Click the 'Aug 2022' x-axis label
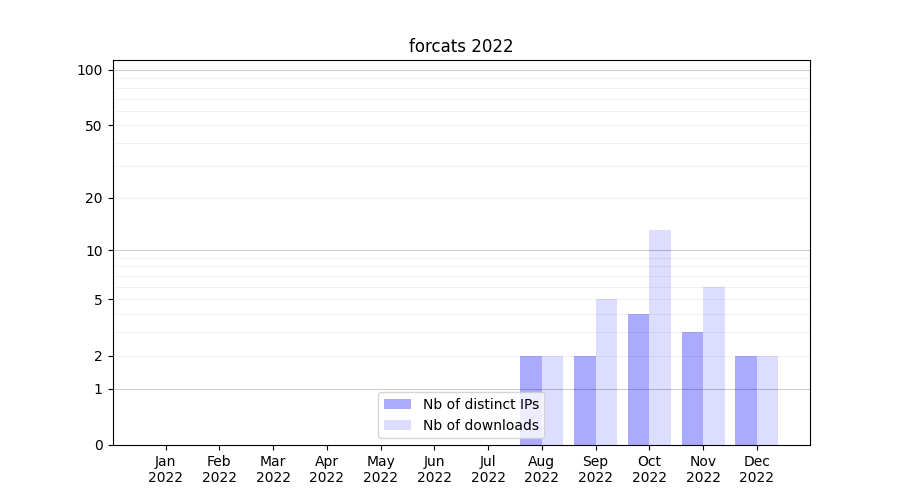 pos(541,469)
